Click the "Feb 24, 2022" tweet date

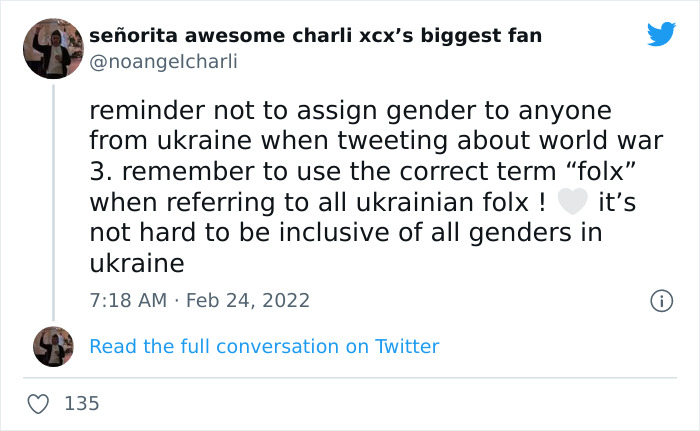[247, 300]
